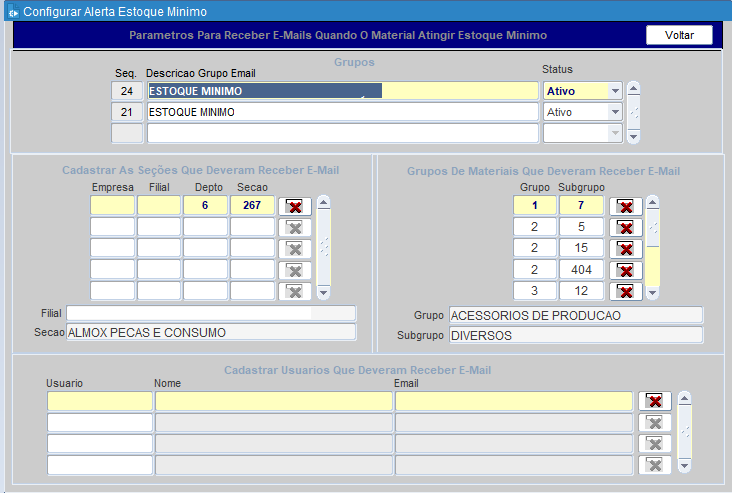The image size is (732, 493).
Task: Click Subgrupo field containing 7
Action: click(x=581, y=205)
